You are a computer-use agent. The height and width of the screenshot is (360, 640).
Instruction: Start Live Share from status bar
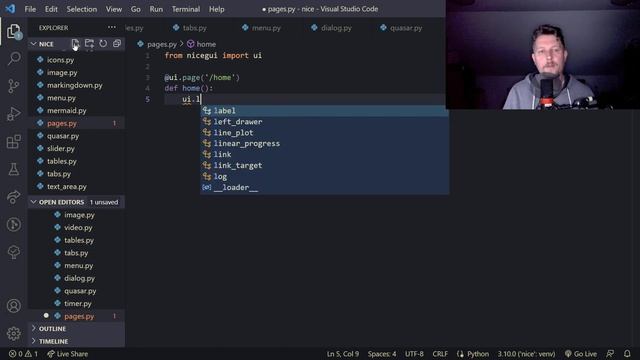pyautogui.click(x=67, y=354)
